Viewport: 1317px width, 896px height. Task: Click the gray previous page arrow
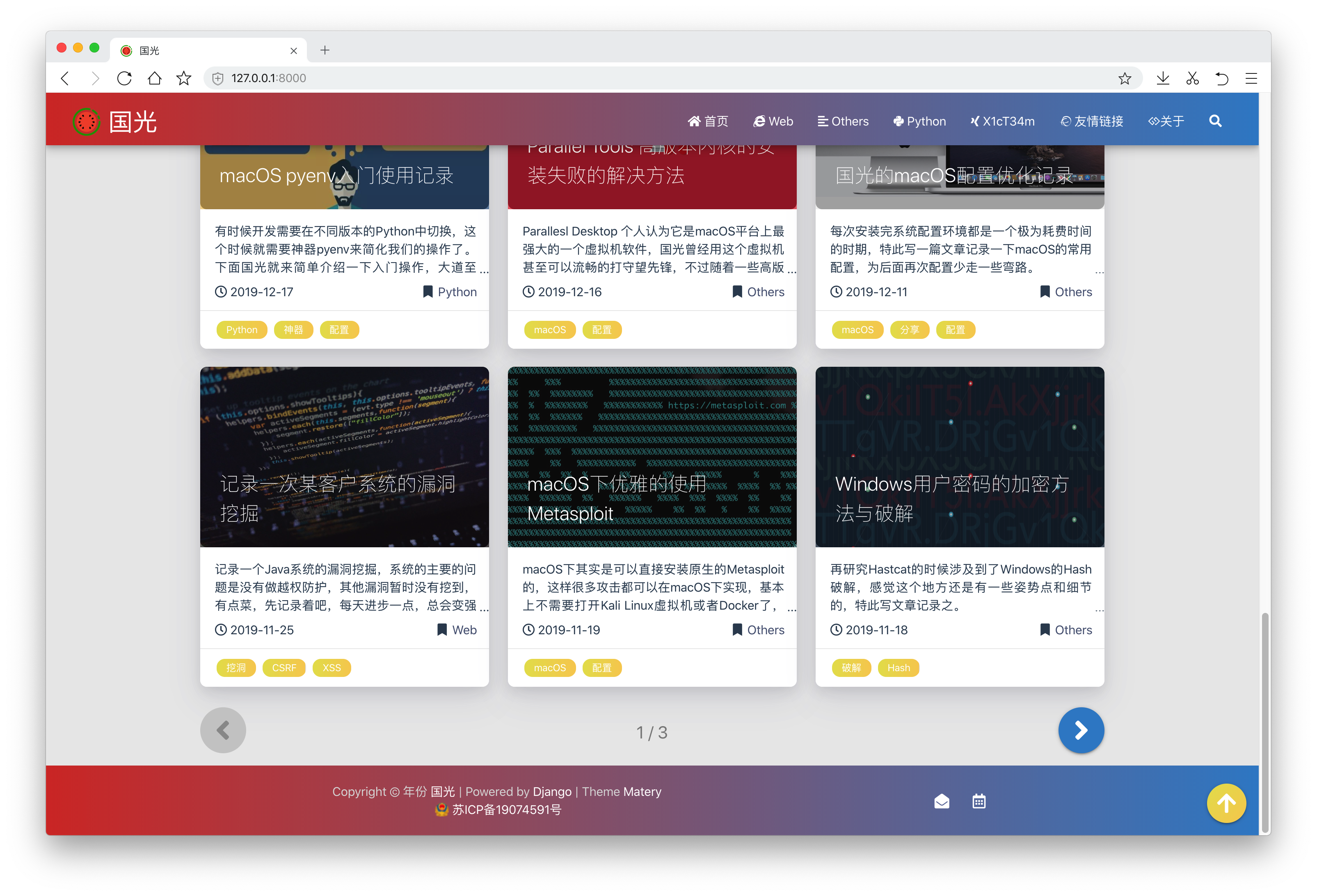[223, 730]
